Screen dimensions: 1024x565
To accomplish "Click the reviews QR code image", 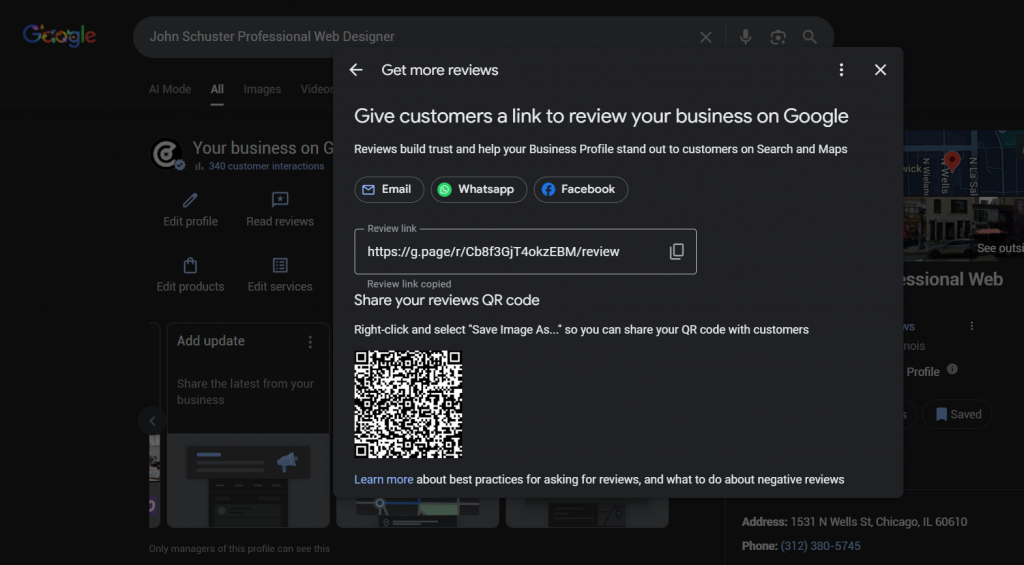I will pyautogui.click(x=408, y=404).
